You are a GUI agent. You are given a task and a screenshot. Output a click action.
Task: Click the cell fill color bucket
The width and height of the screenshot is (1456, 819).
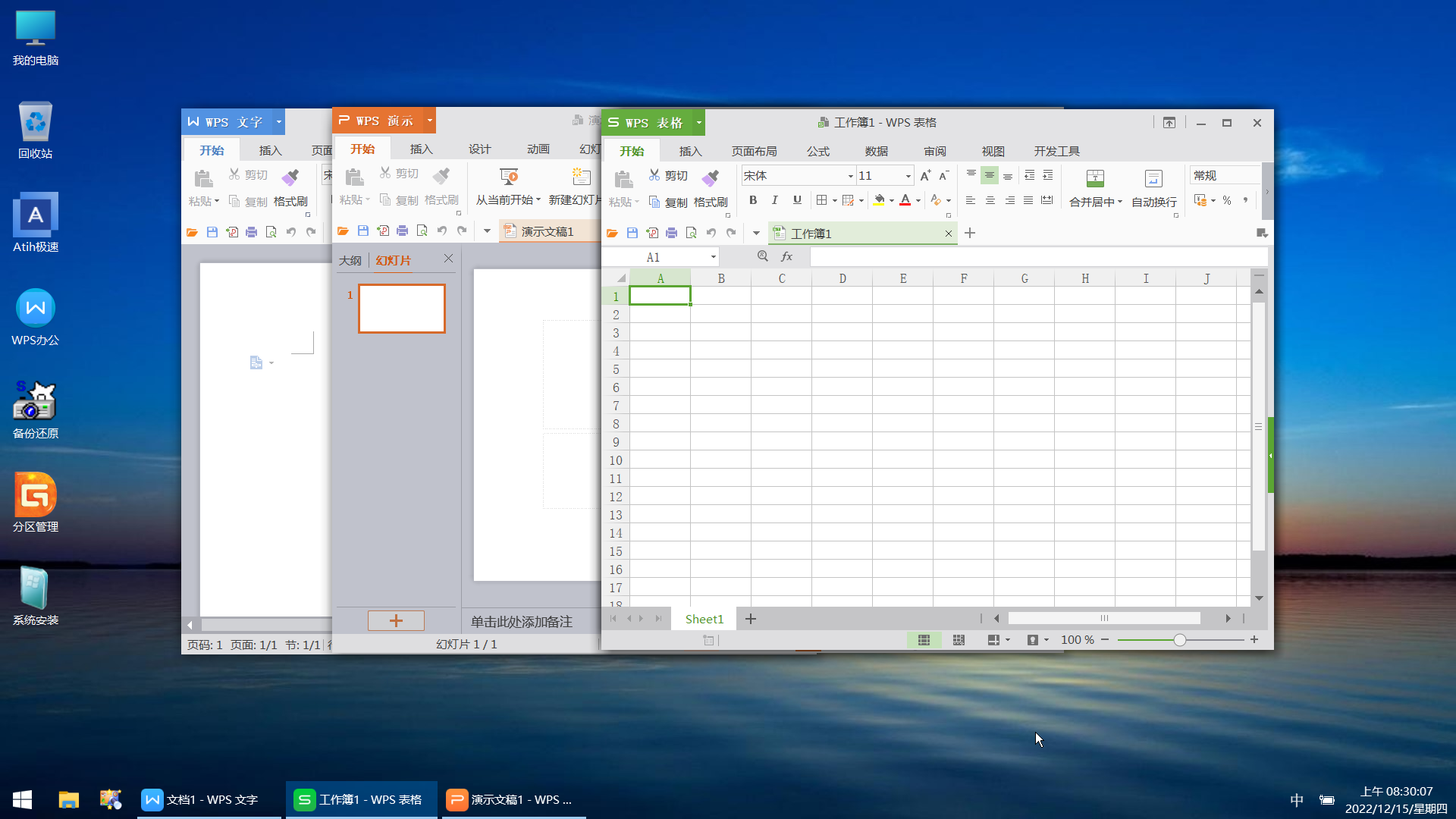tap(879, 200)
